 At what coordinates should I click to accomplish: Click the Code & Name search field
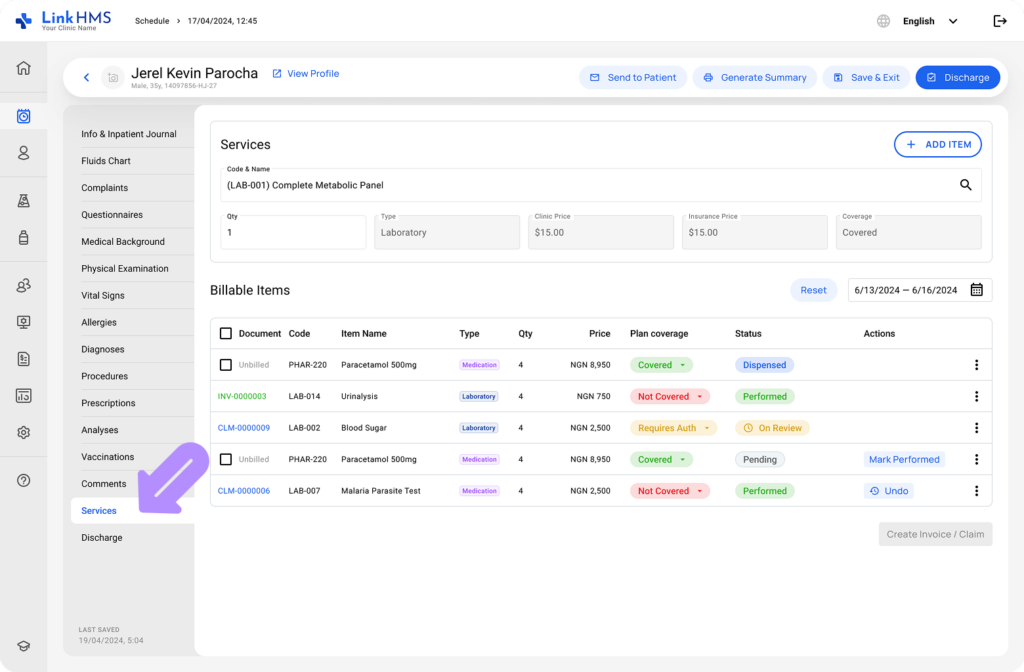pos(600,185)
